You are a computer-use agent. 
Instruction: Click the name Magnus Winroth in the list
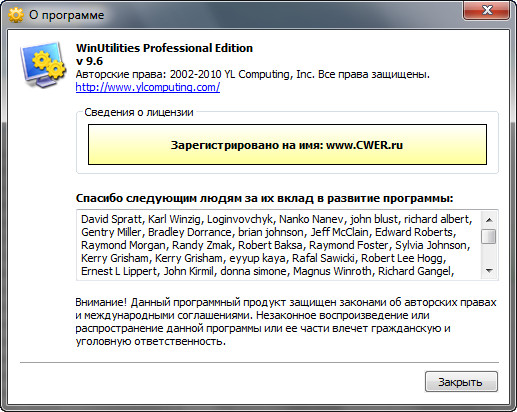pos(332,271)
